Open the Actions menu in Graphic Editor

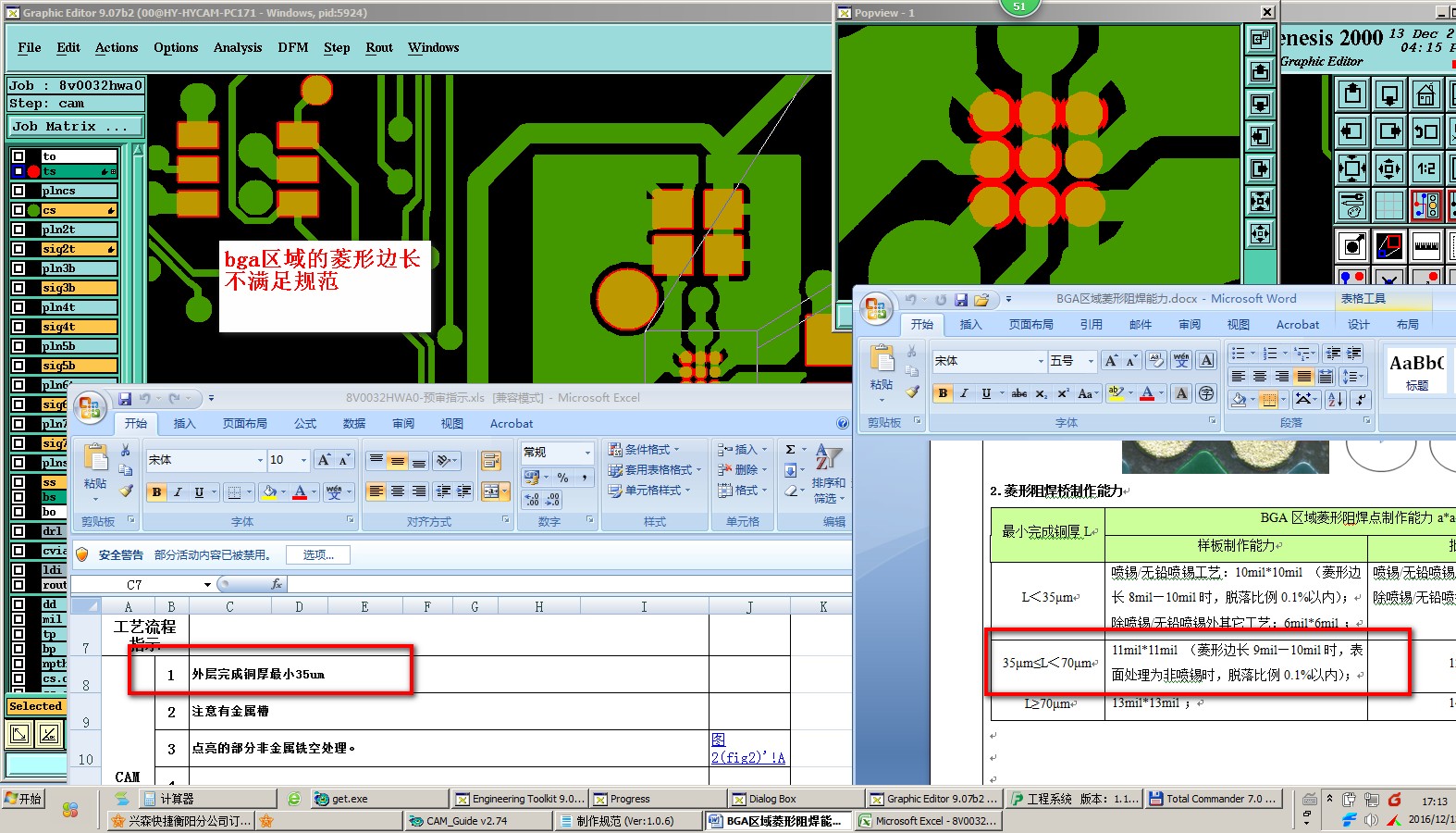point(117,47)
